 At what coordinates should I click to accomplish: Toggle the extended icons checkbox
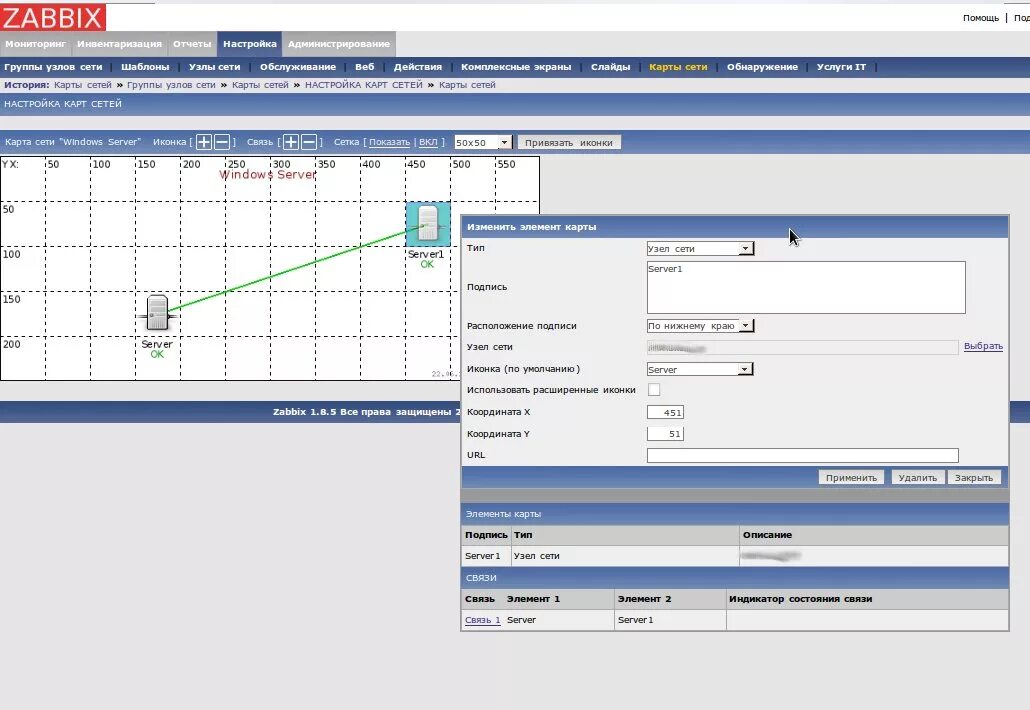654,389
